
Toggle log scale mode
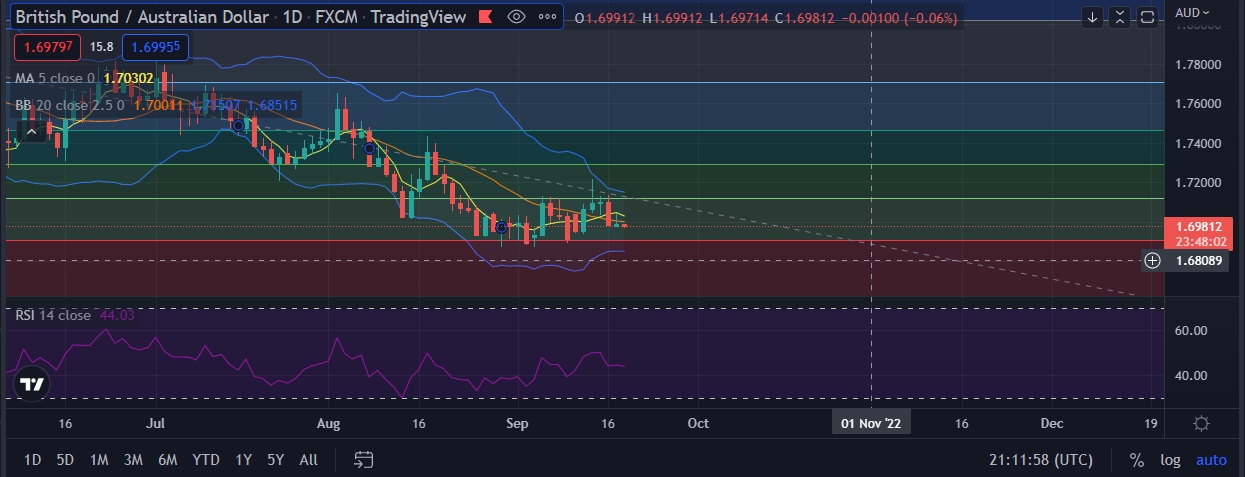[1169, 460]
